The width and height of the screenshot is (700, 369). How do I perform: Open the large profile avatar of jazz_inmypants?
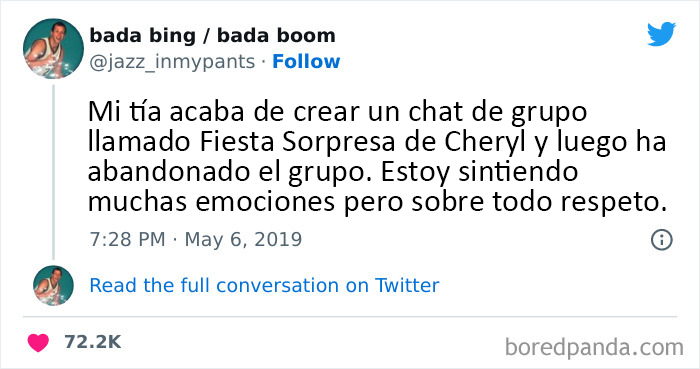[53, 49]
